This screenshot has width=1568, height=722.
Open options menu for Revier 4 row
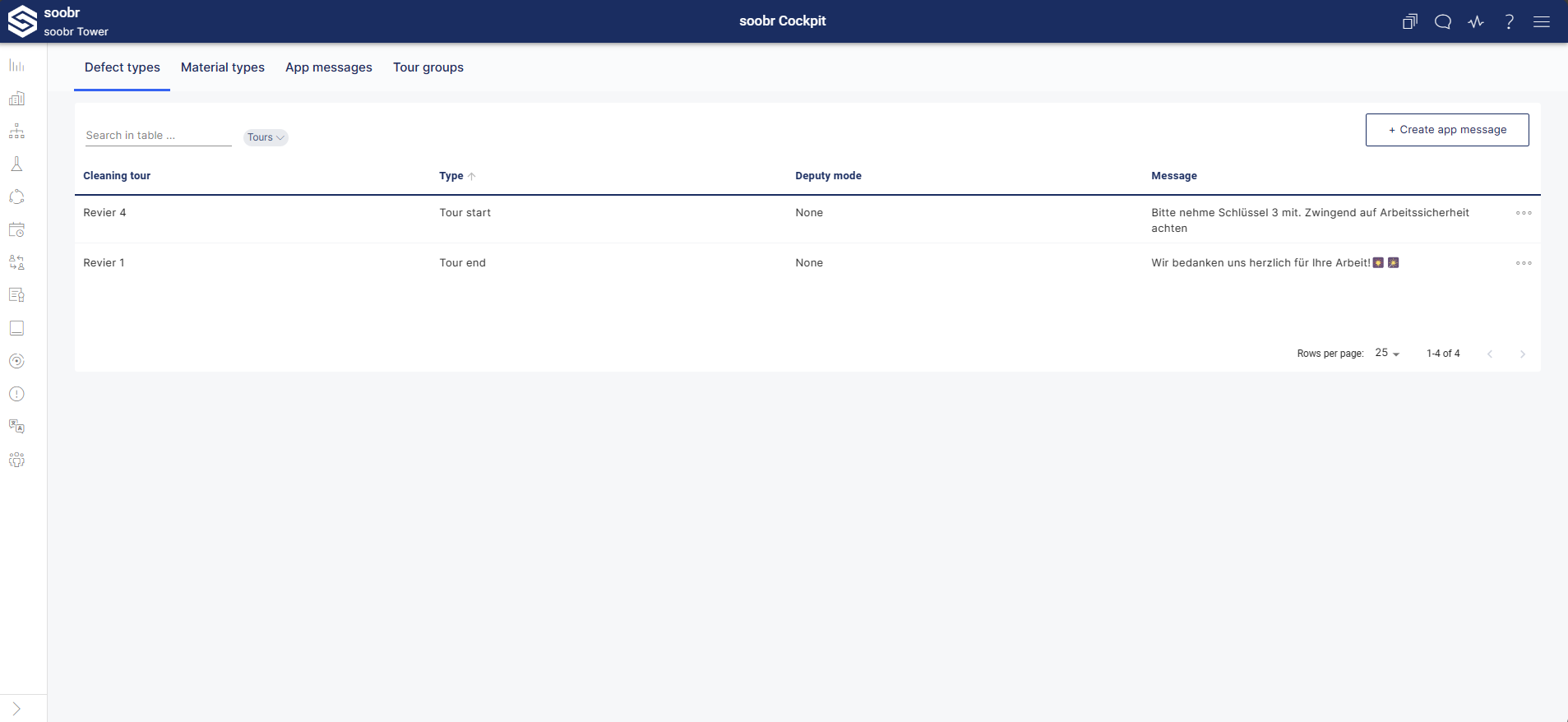[1524, 213]
